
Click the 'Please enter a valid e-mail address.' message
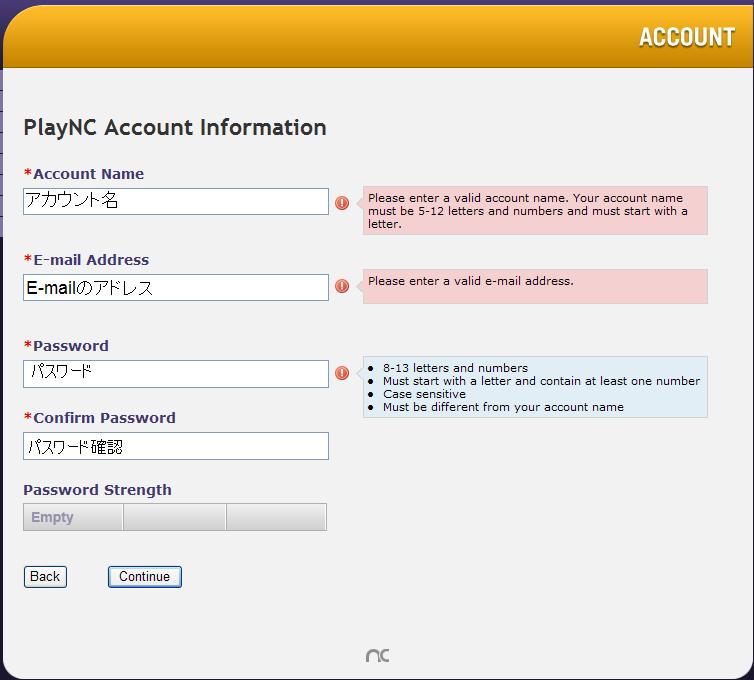(471, 281)
